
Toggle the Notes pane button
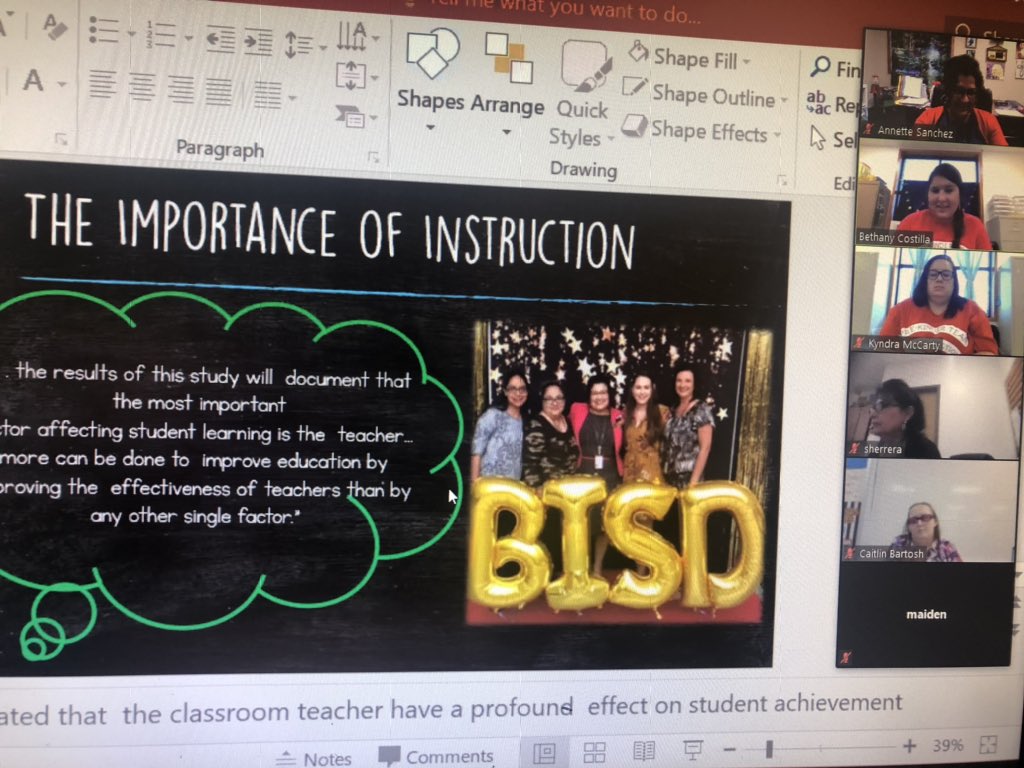(x=314, y=758)
